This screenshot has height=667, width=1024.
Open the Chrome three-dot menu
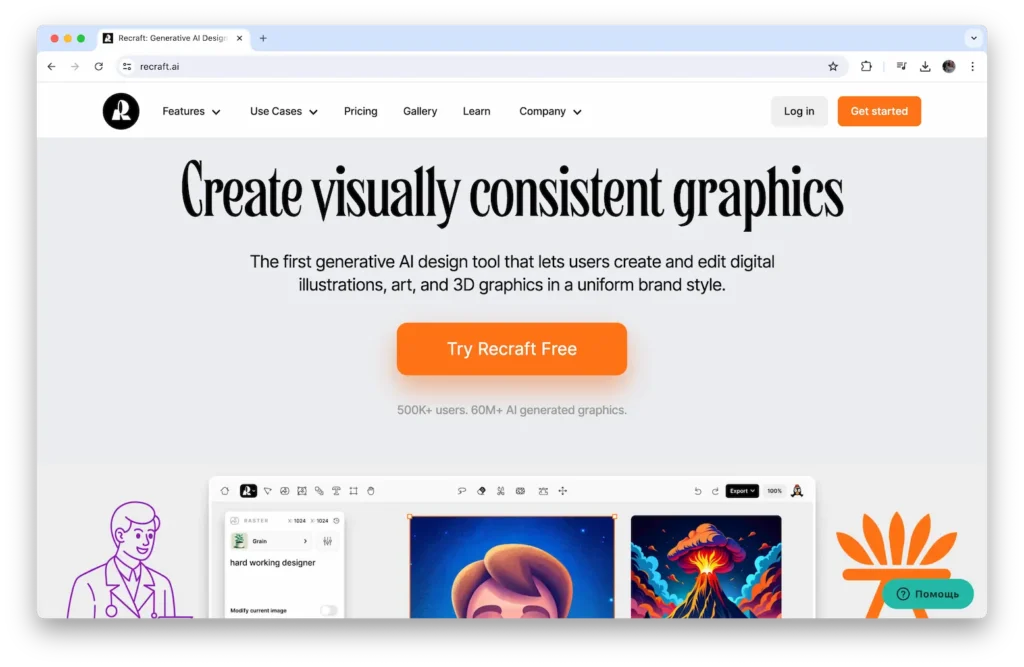point(972,66)
